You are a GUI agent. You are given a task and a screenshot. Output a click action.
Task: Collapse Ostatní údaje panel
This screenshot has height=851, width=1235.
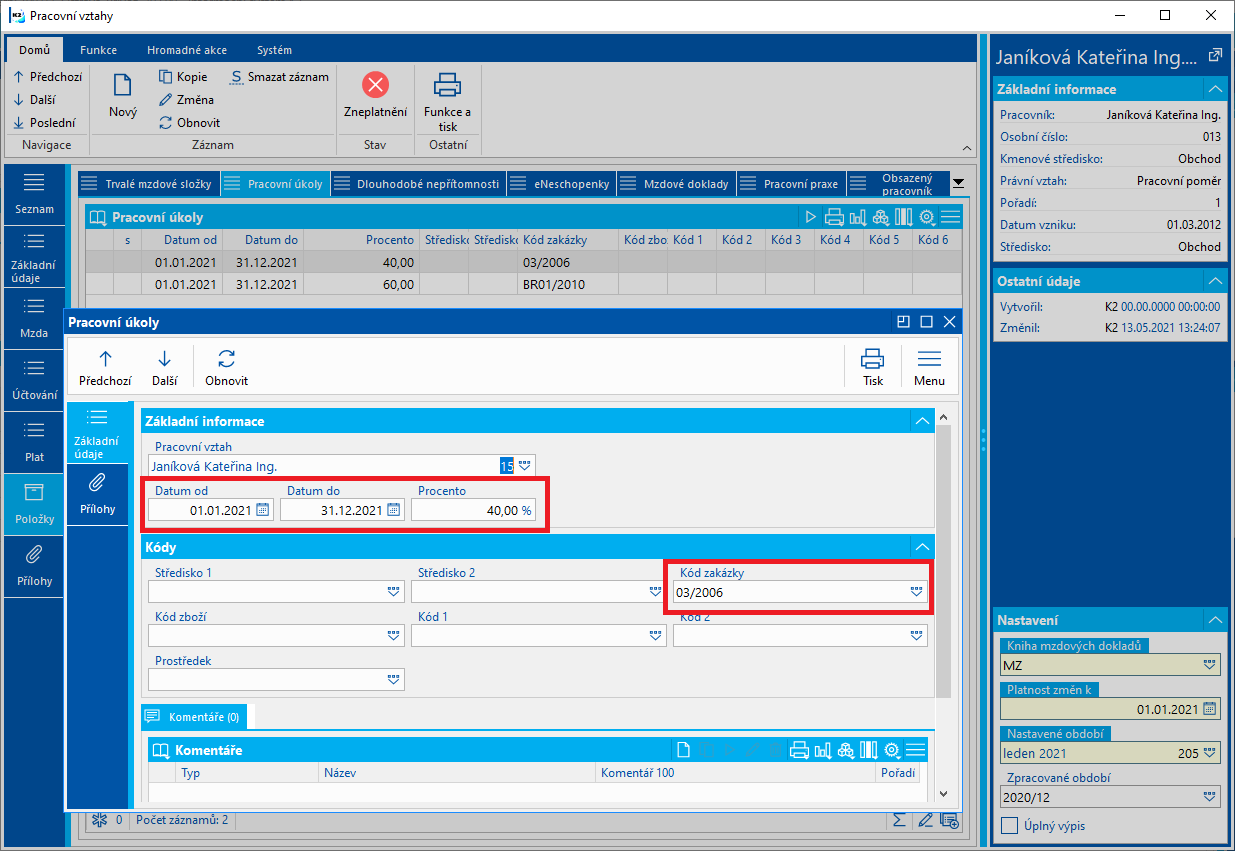tap(1215, 281)
